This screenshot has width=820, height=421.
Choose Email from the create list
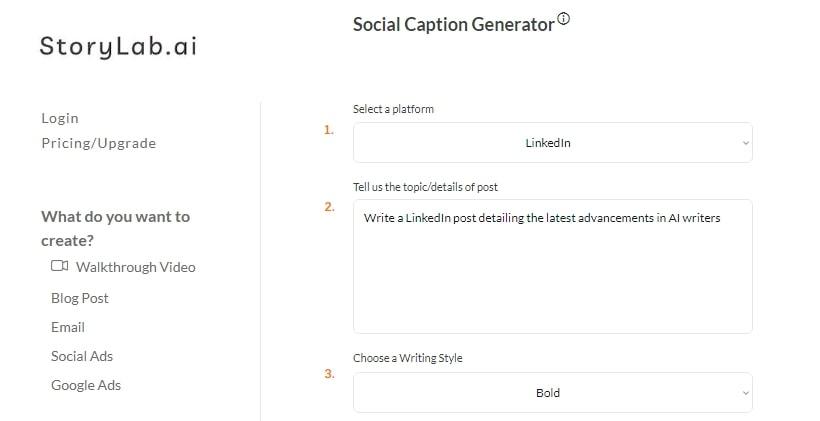pyautogui.click(x=68, y=327)
